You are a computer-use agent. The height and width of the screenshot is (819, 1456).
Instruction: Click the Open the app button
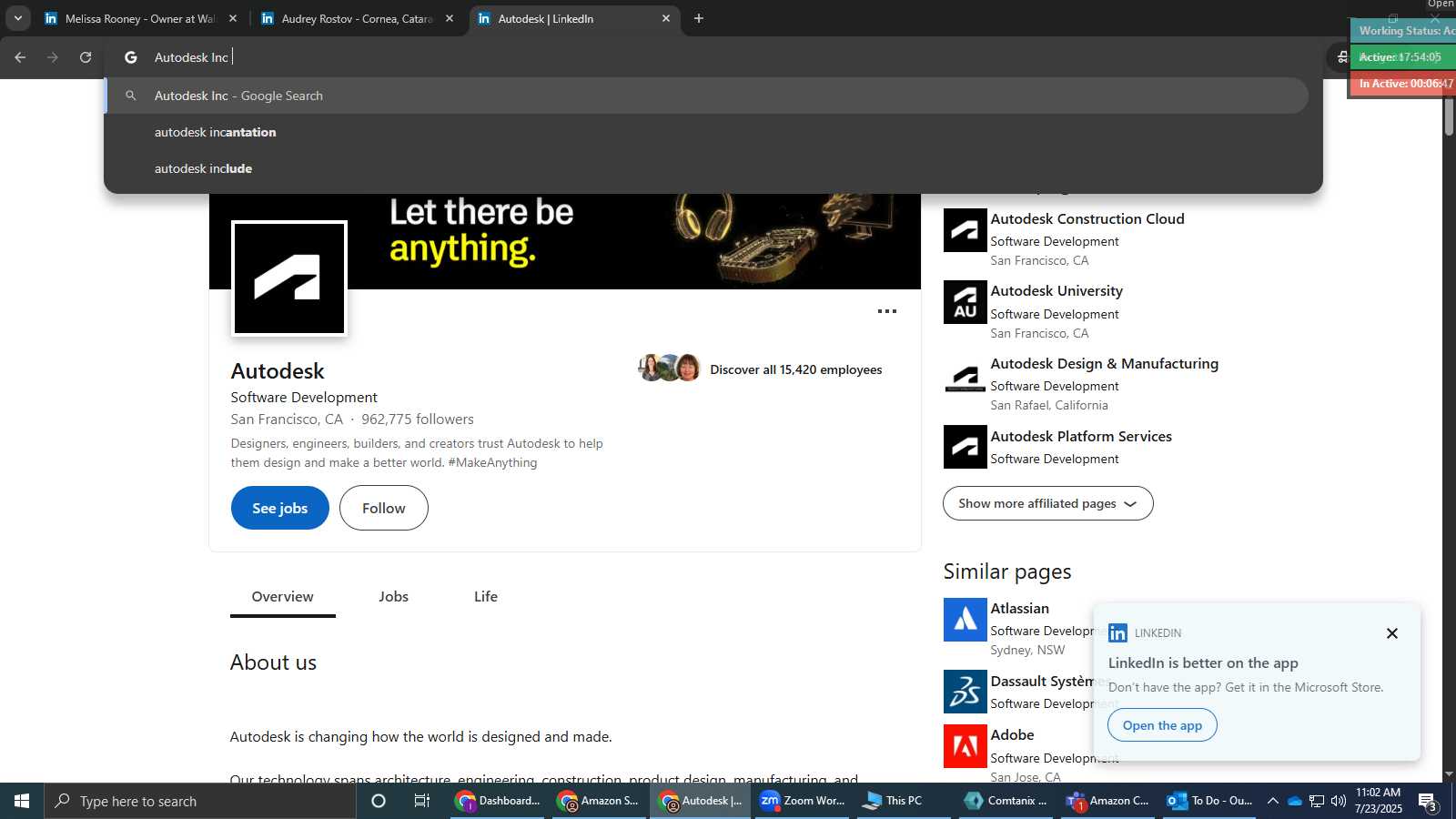pyautogui.click(x=1162, y=725)
